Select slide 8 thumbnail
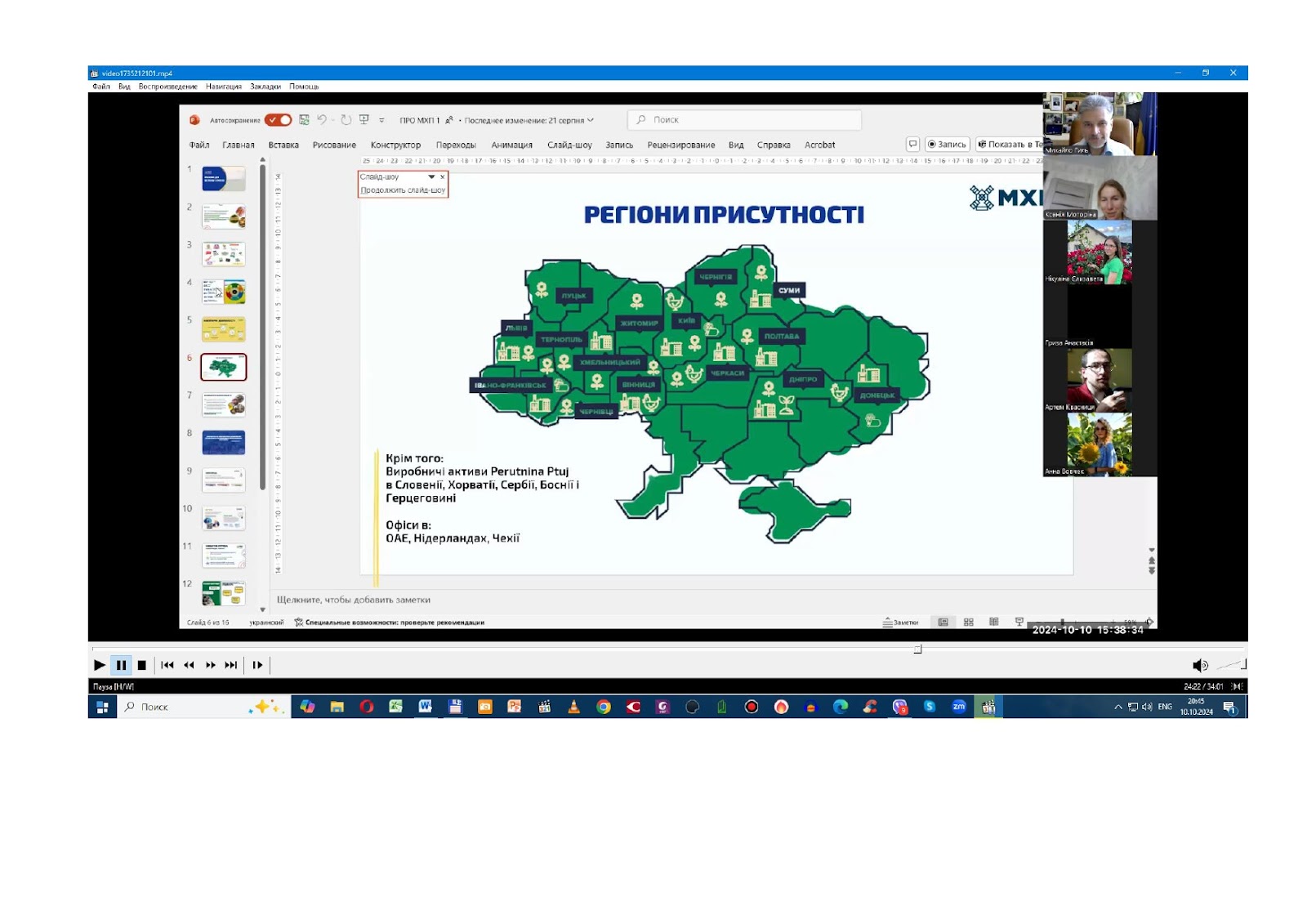1307x924 pixels. (223, 442)
